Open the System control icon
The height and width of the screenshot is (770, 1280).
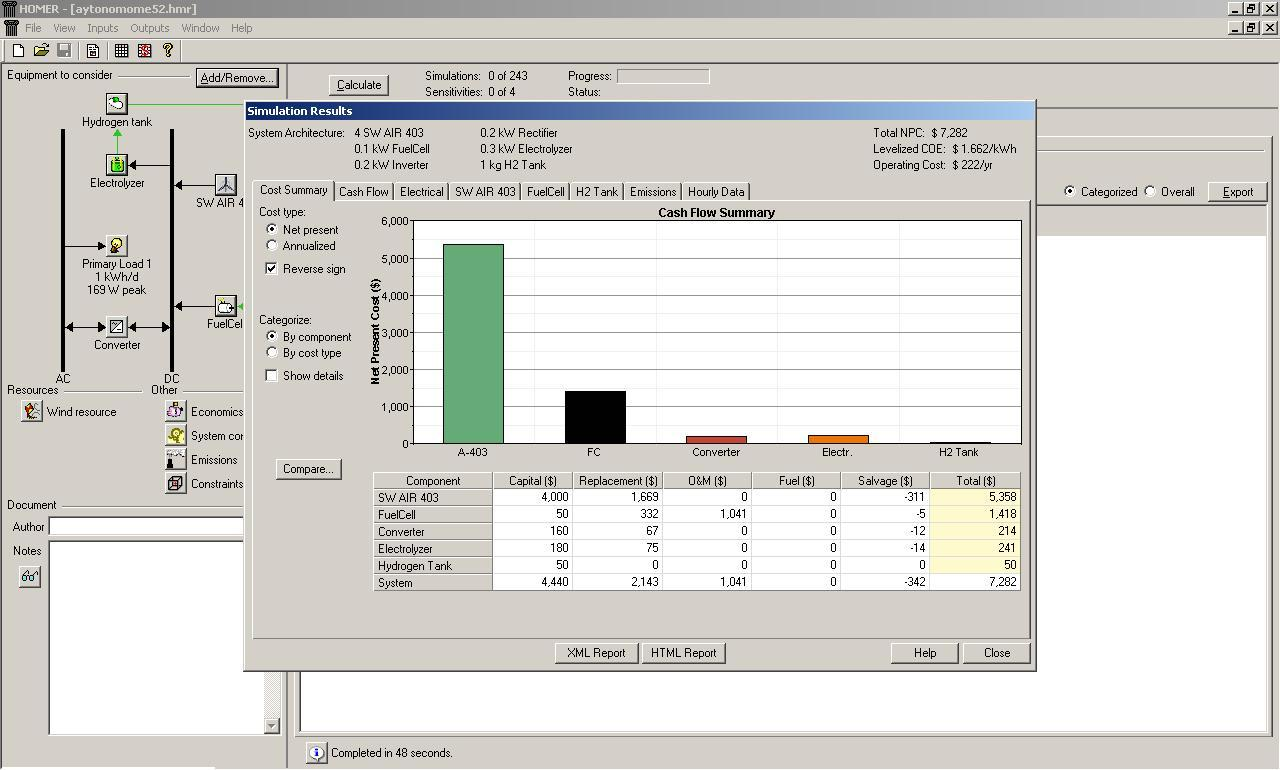tap(176, 435)
